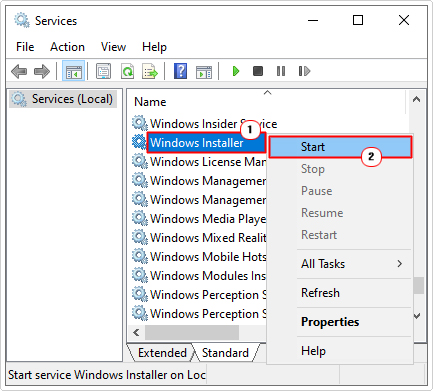The image size is (433, 391).
Task: Choose greyed Restart in the context menu
Action: 340,235
